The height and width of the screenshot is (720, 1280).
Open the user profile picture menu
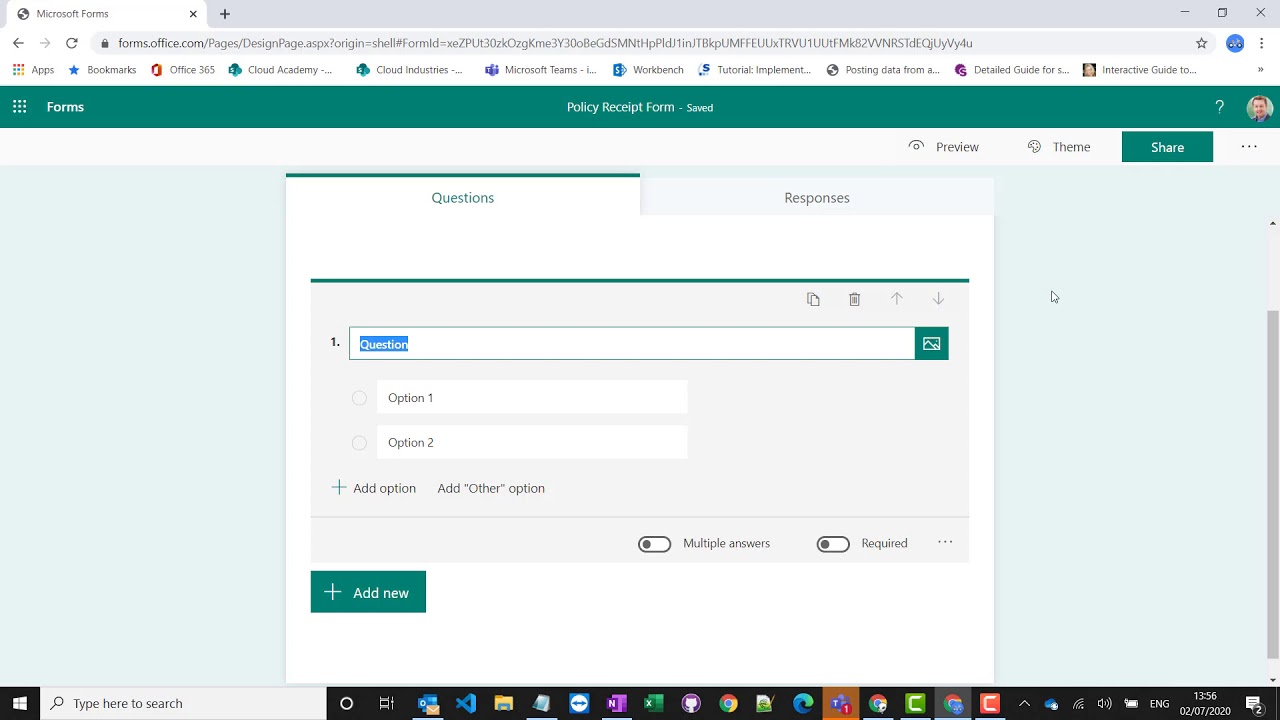tap(1259, 107)
